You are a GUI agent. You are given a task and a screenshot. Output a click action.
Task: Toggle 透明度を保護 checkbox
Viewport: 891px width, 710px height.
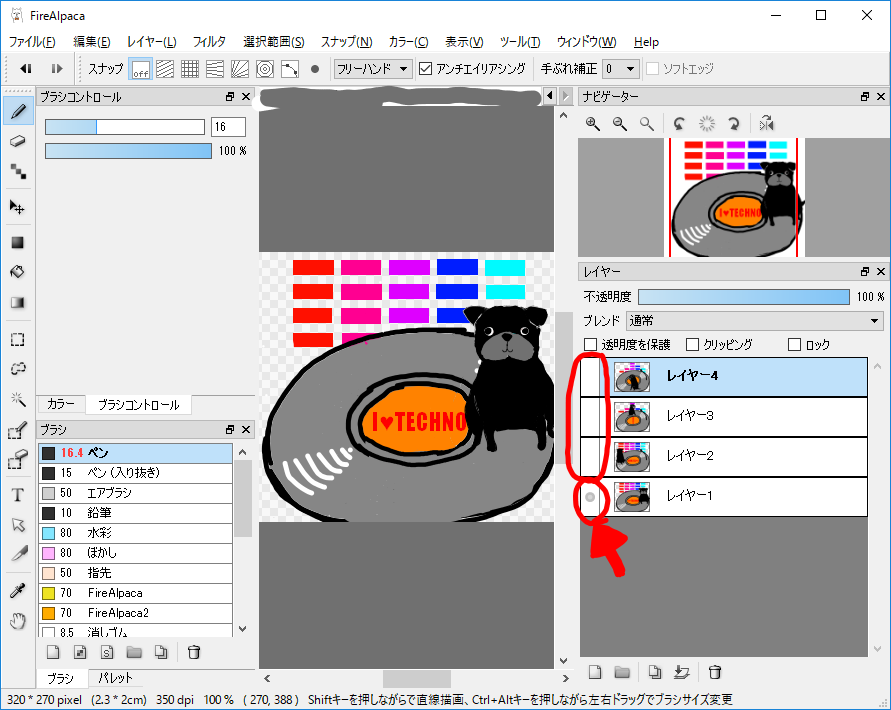[x=590, y=344]
